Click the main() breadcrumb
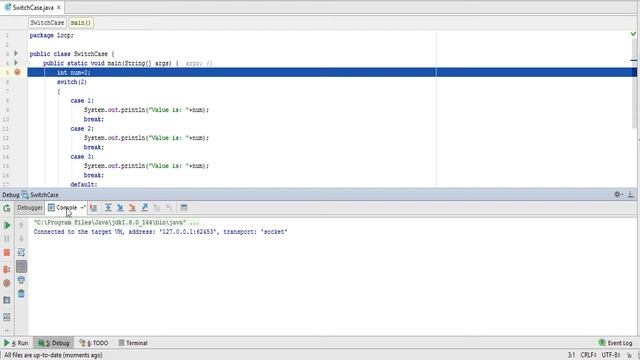This screenshot has height=360, width=640. (81, 22)
